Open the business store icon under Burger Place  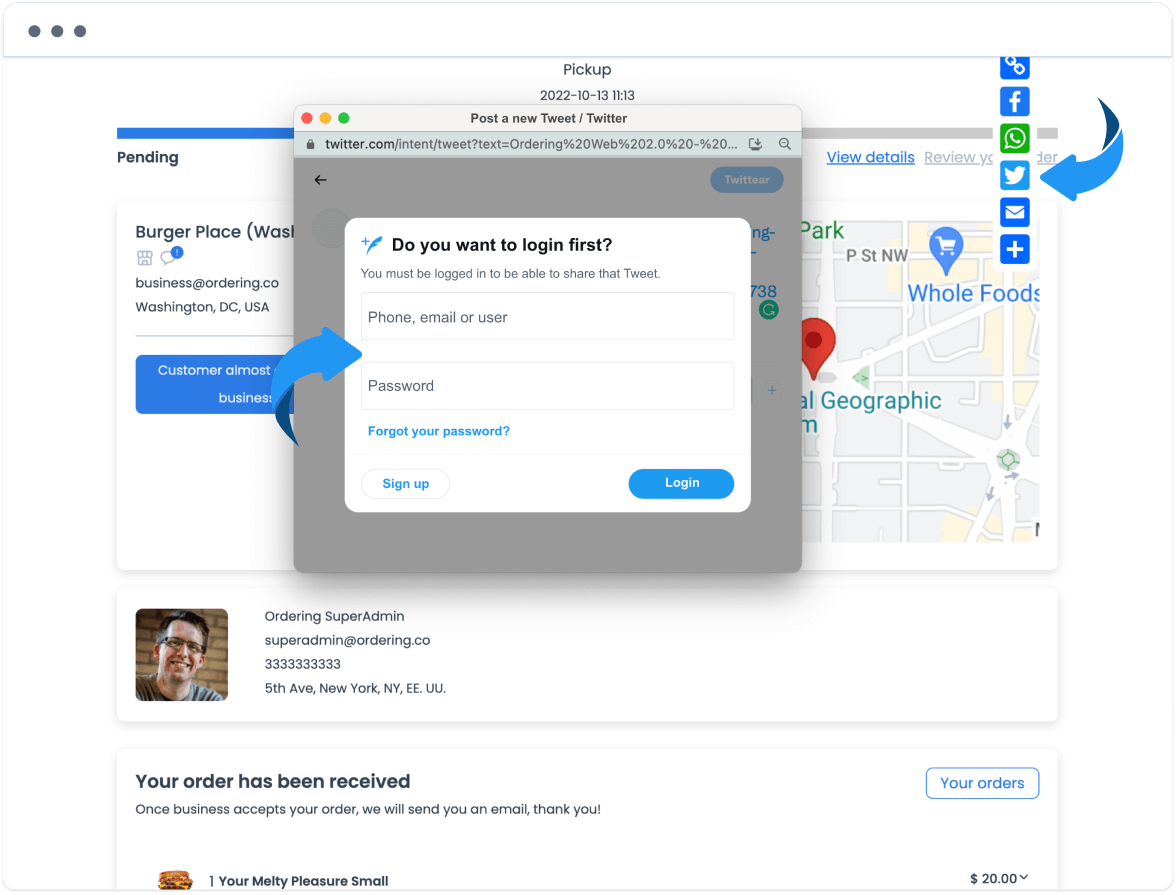[x=145, y=258]
